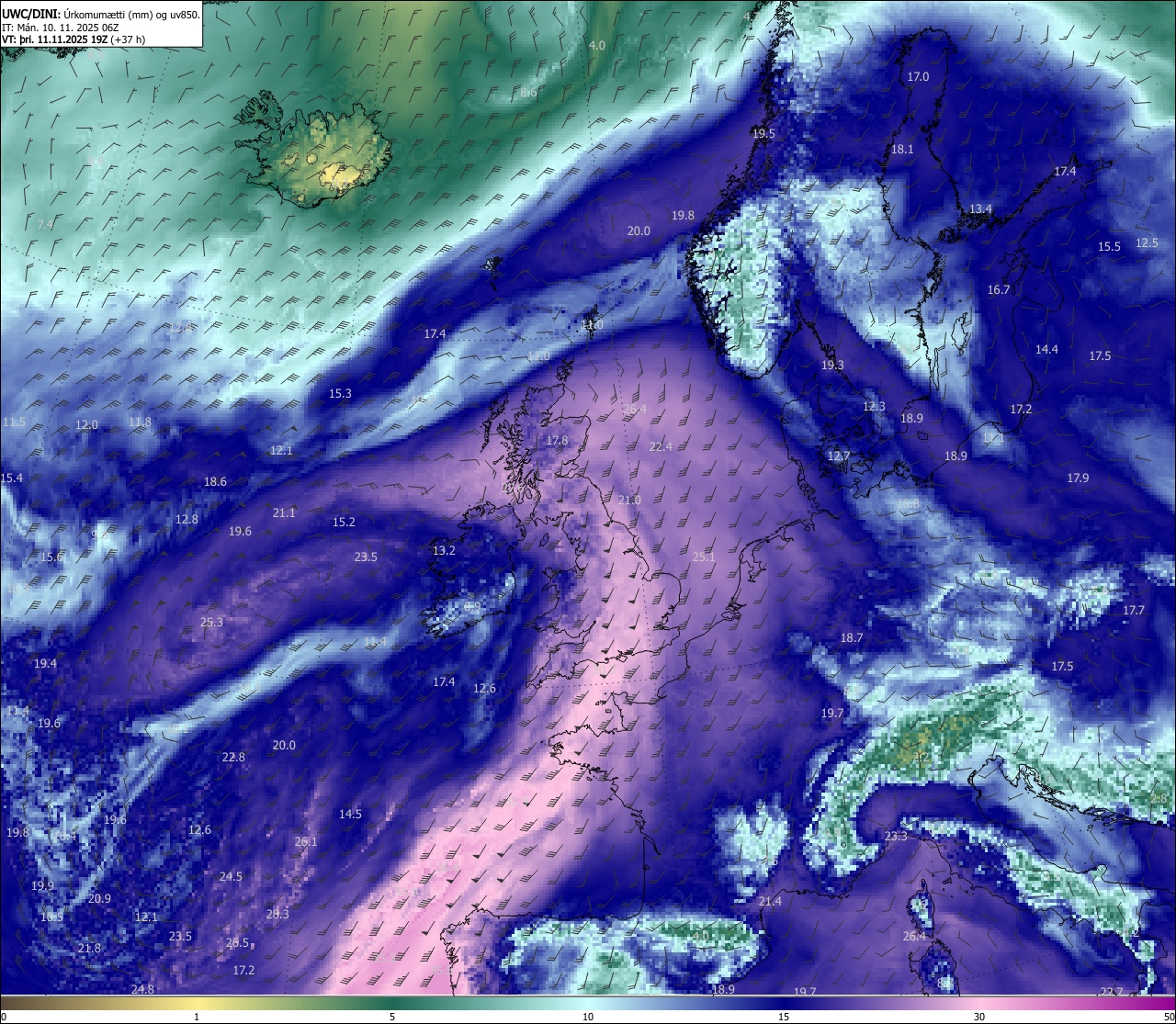Click the 26.1 value label
The height and width of the screenshot is (1024, 1176).
pyautogui.click(x=306, y=841)
